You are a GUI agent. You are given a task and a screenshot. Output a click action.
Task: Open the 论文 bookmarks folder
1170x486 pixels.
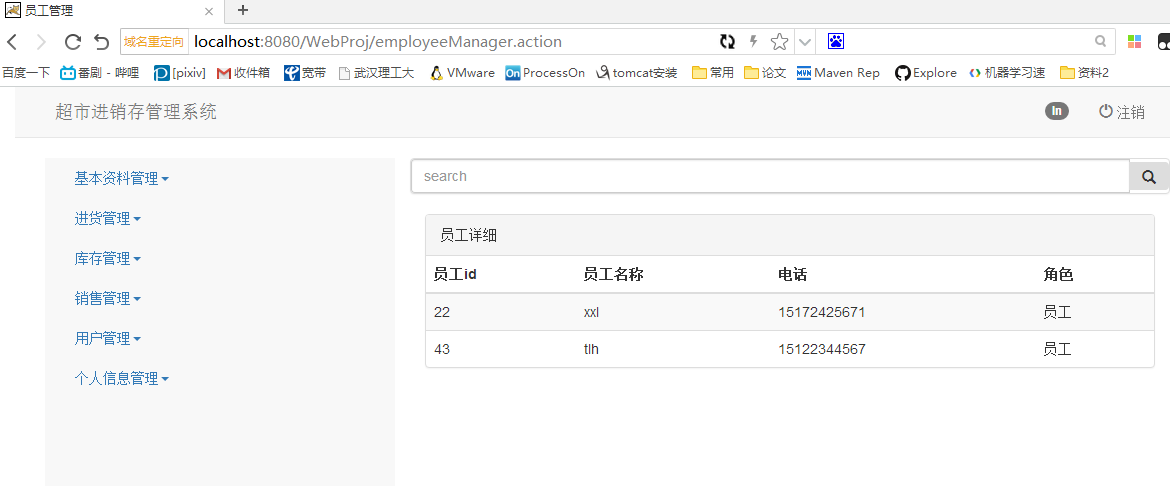tap(765, 72)
